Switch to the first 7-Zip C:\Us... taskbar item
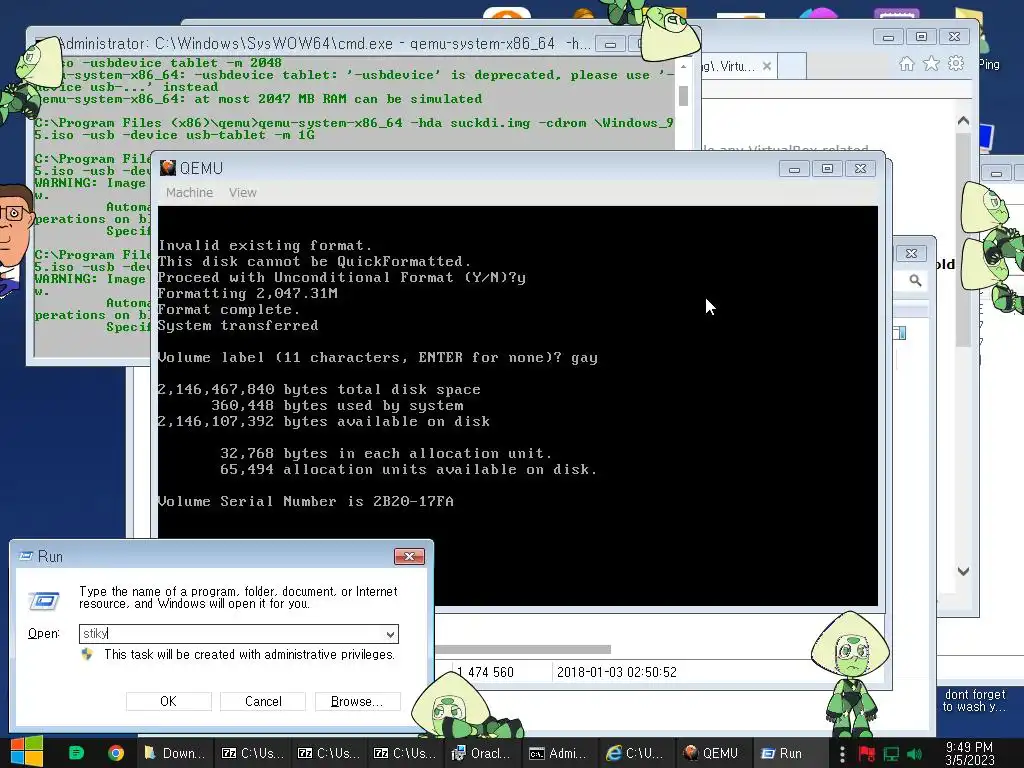The image size is (1024, 768). pos(252,753)
